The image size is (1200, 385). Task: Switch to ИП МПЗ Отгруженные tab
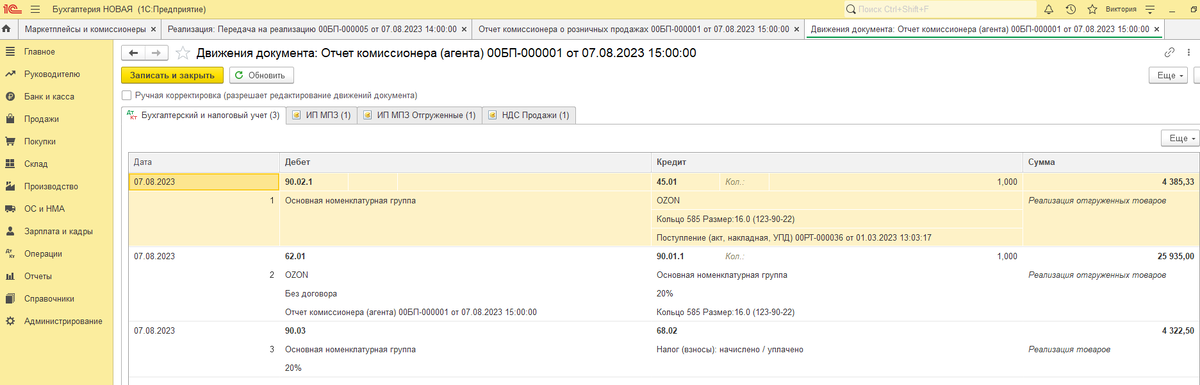click(419, 116)
